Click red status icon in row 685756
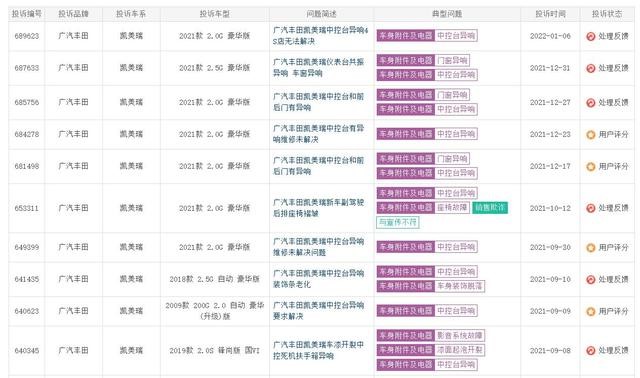Viewport: 640px width, 378px height. tap(591, 102)
